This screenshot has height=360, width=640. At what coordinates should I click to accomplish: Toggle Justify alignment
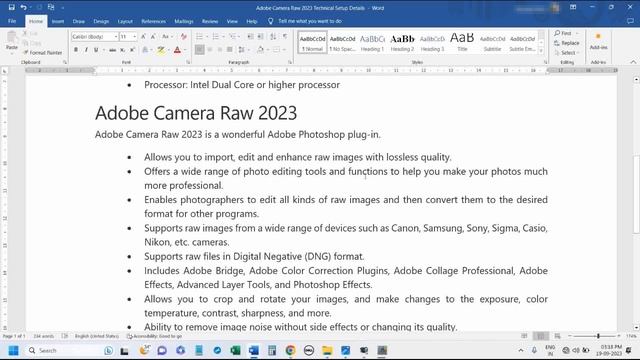tap(229, 50)
